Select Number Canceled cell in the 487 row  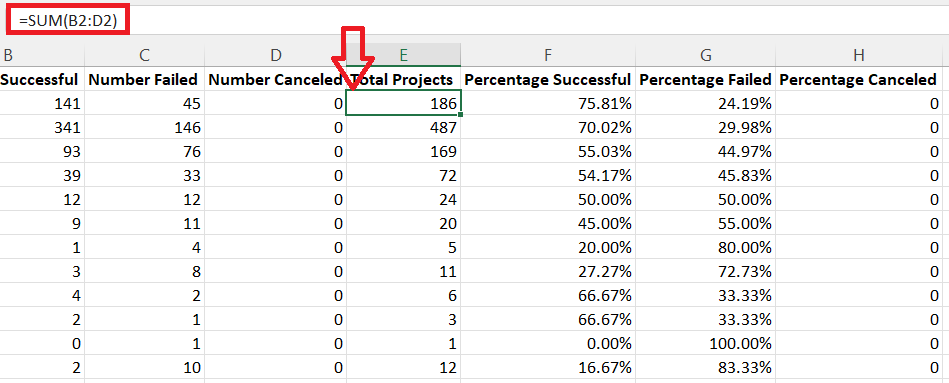pyautogui.click(x=275, y=127)
